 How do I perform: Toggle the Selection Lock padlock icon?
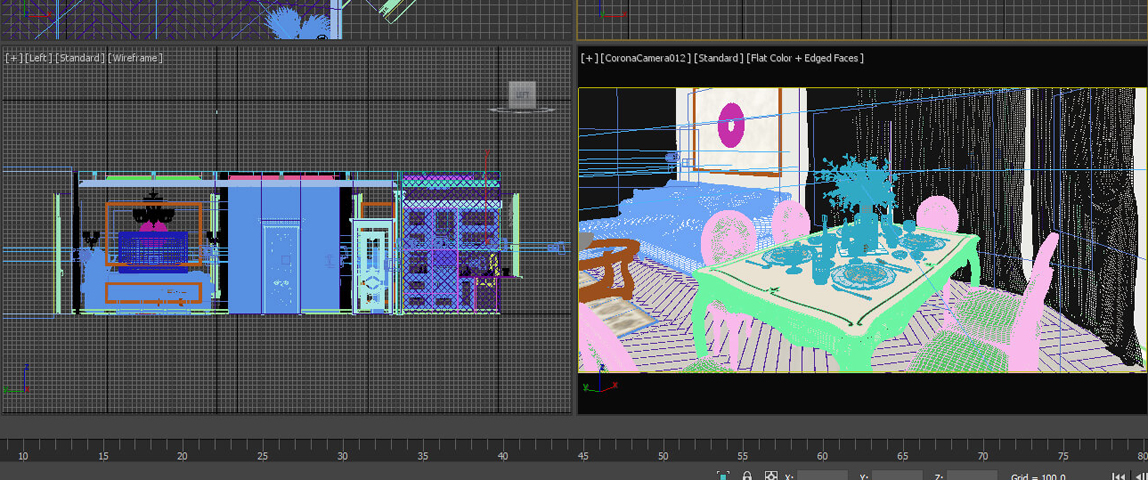747,476
